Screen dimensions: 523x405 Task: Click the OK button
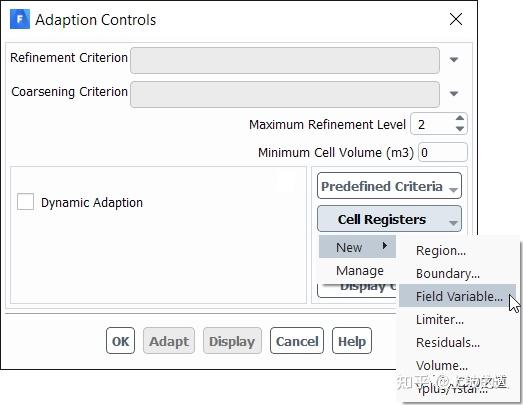(120, 341)
